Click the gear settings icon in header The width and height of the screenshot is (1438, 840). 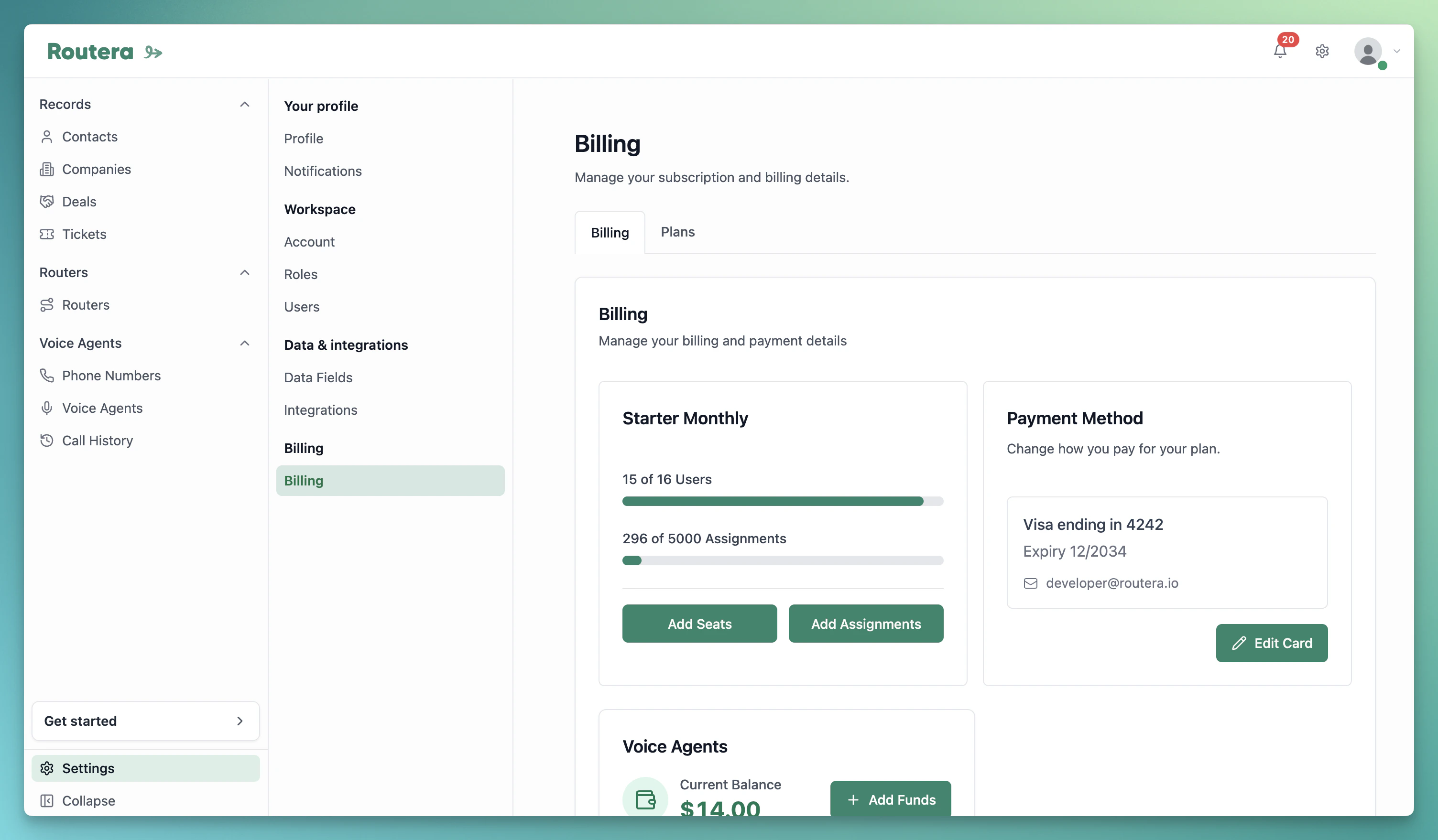pyautogui.click(x=1322, y=51)
